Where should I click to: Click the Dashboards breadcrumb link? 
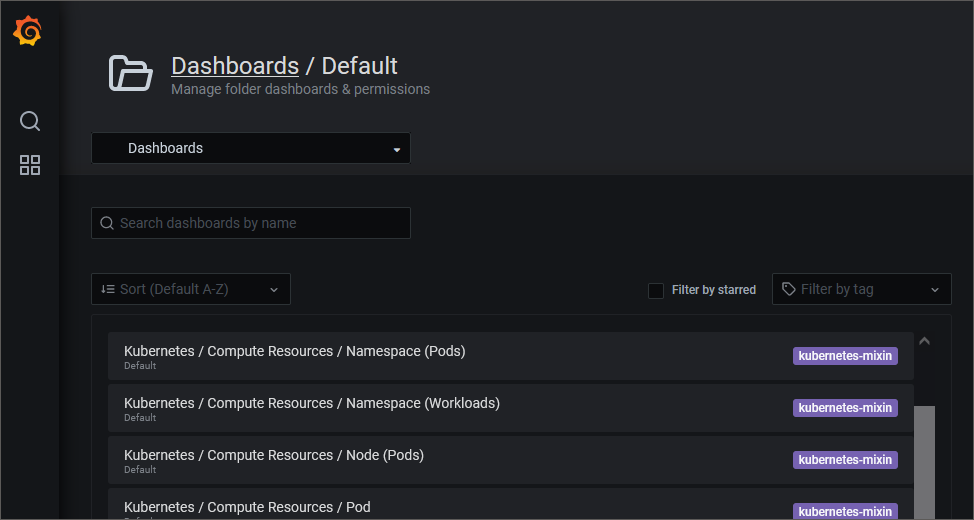[235, 66]
